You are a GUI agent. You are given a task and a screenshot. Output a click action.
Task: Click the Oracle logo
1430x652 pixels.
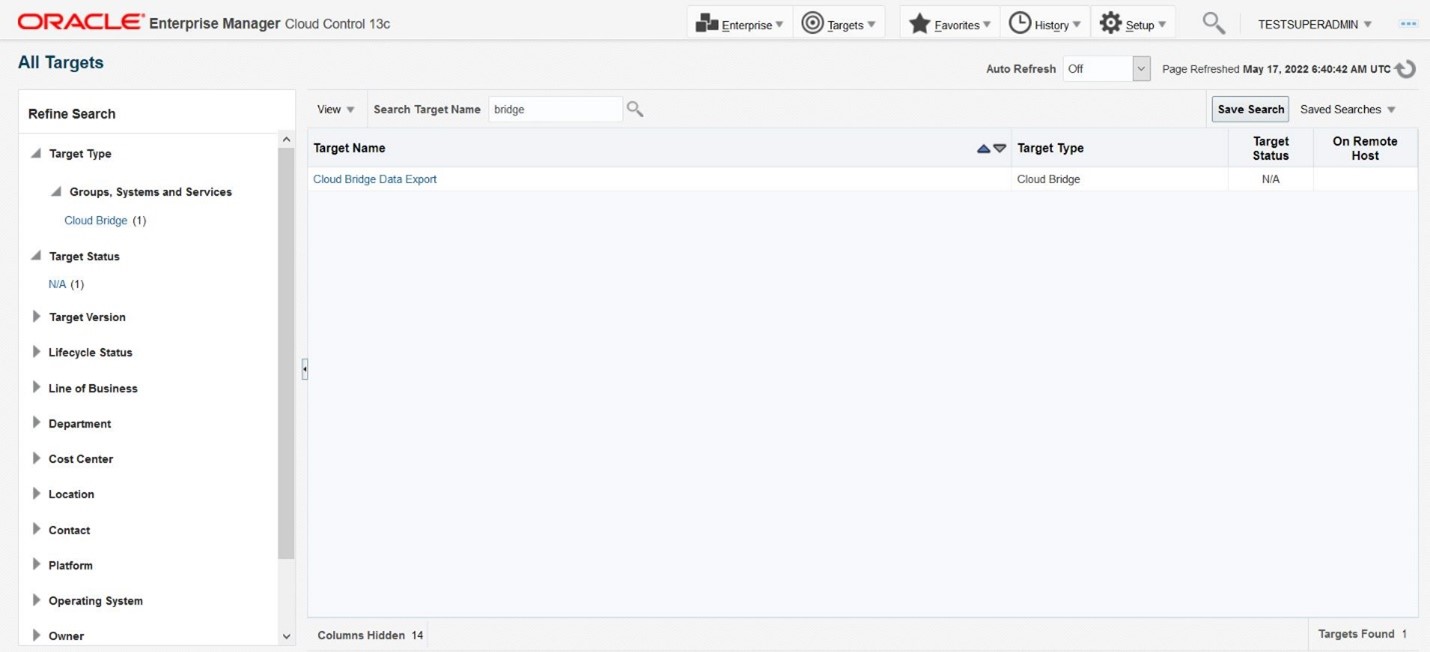[x=81, y=22]
